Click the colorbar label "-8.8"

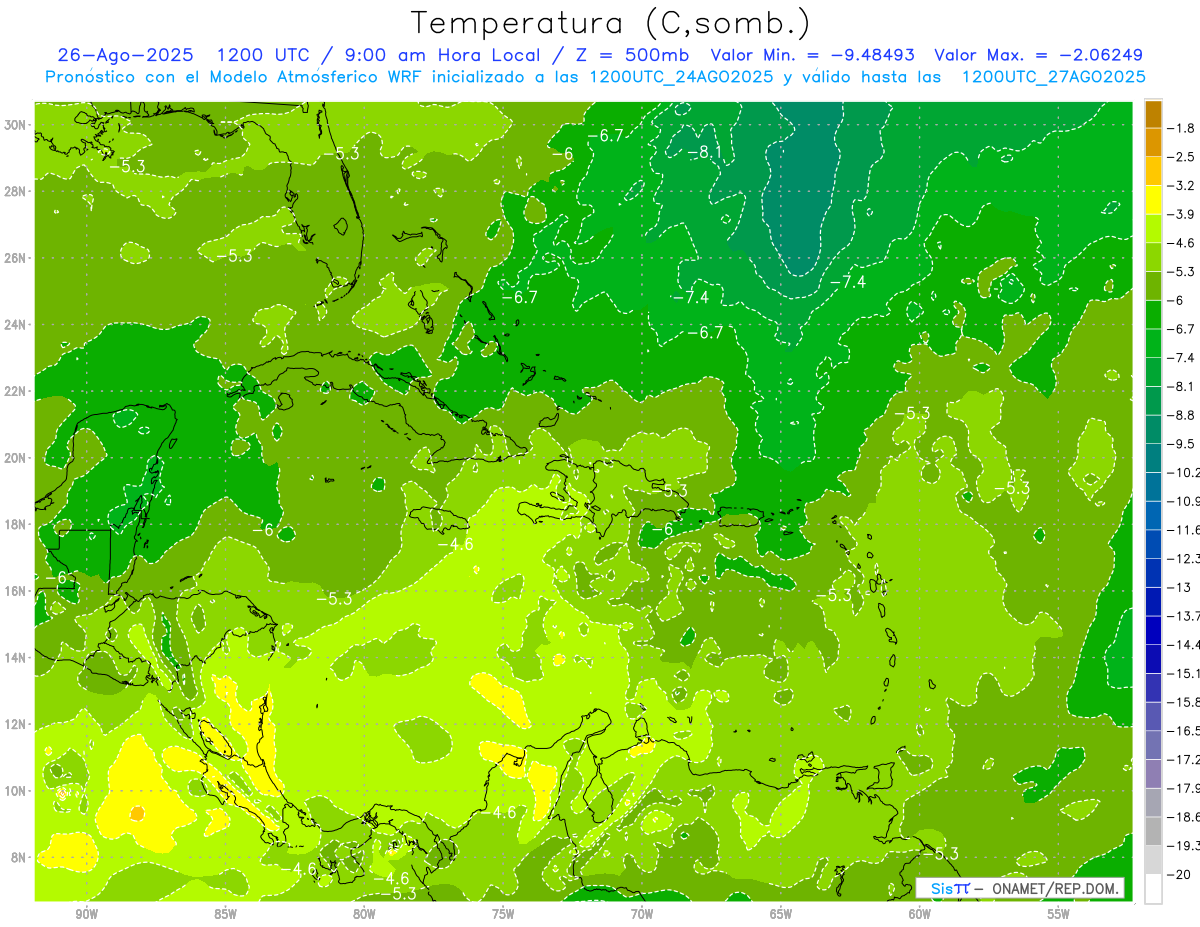click(x=1181, y=415)
